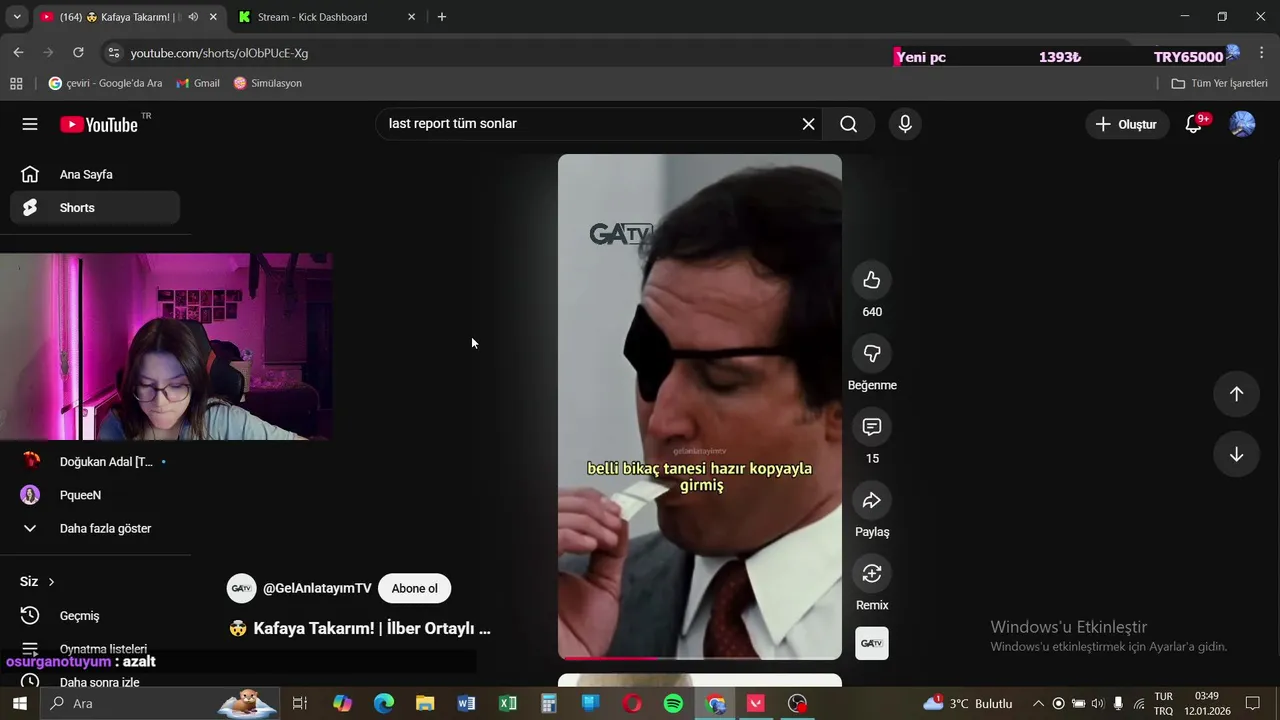Expand the Siz section chevron
Image resolution: width=1280 pixels, height=720 pixels.
(51, 582)
